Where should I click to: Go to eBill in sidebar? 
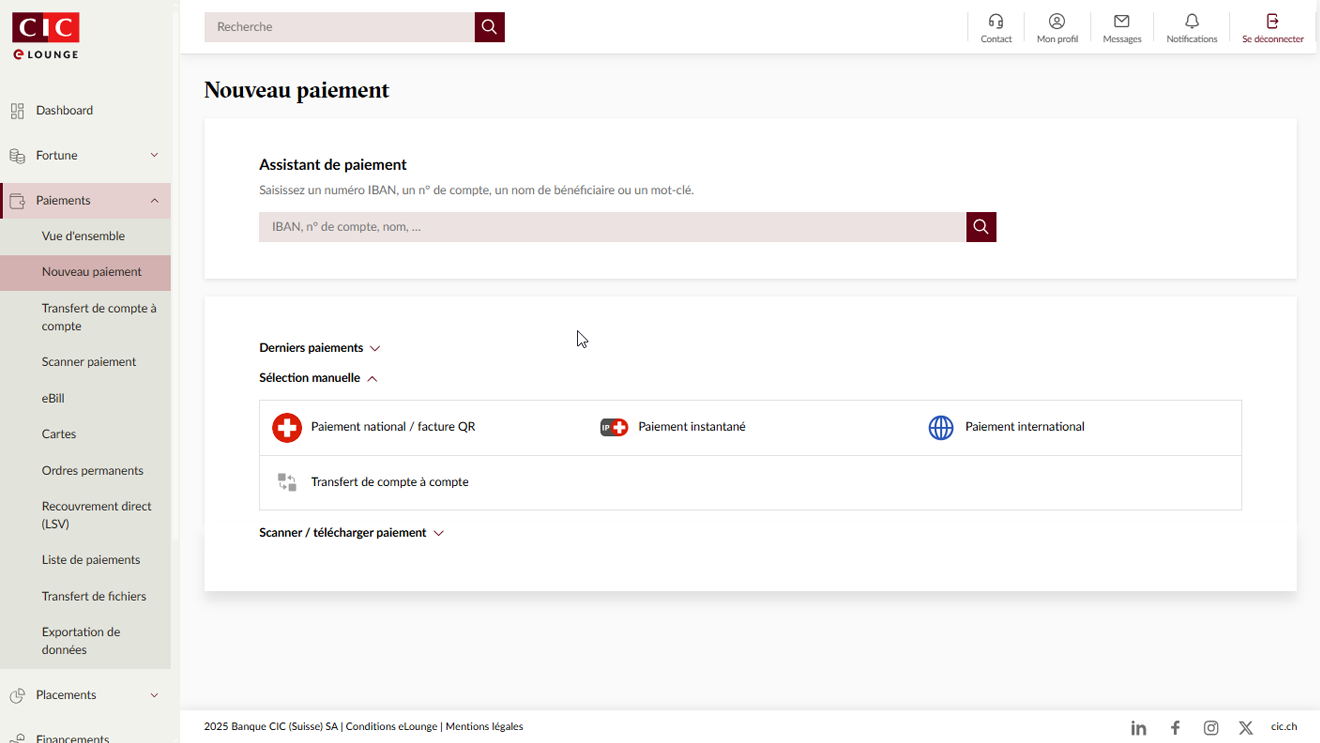point(53,398)
